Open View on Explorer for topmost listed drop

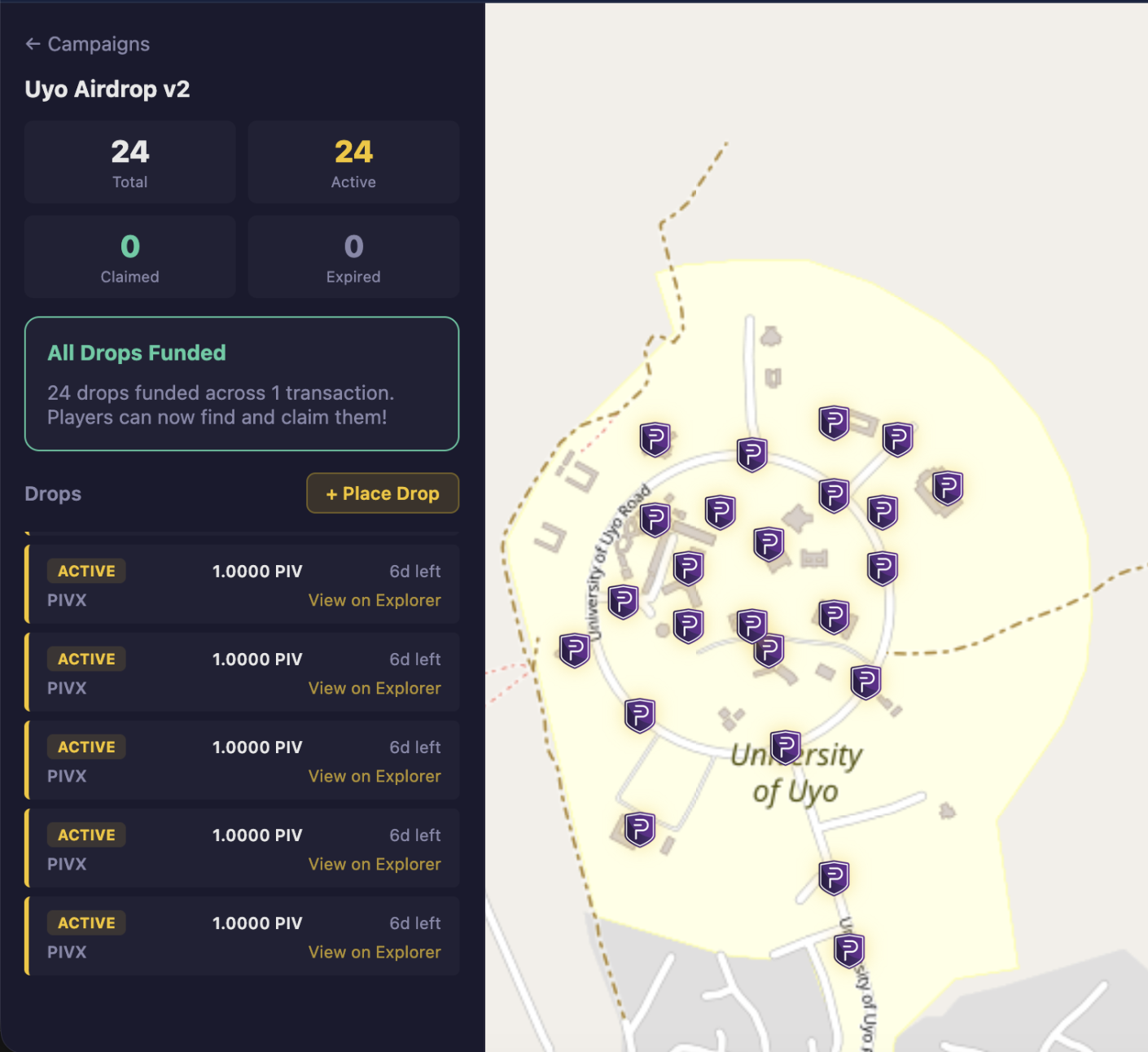(375, 600)
